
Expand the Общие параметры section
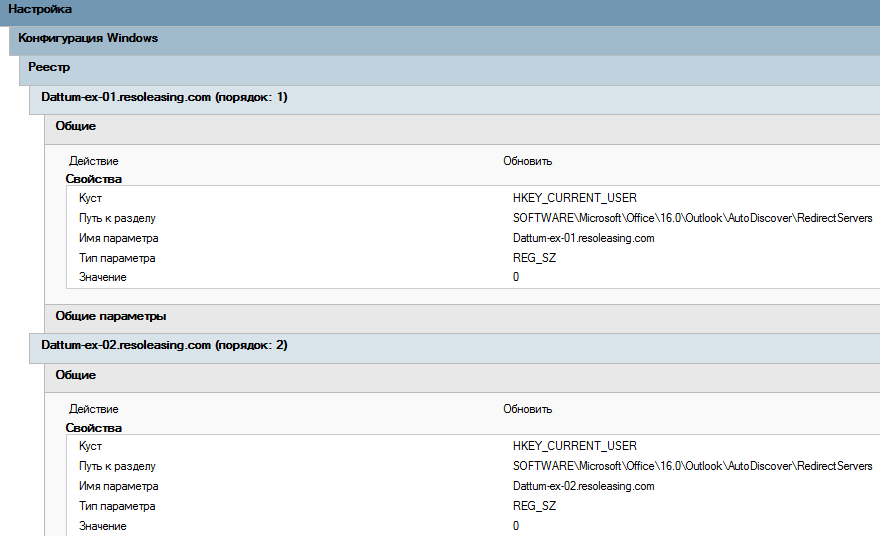pos(462,318)
